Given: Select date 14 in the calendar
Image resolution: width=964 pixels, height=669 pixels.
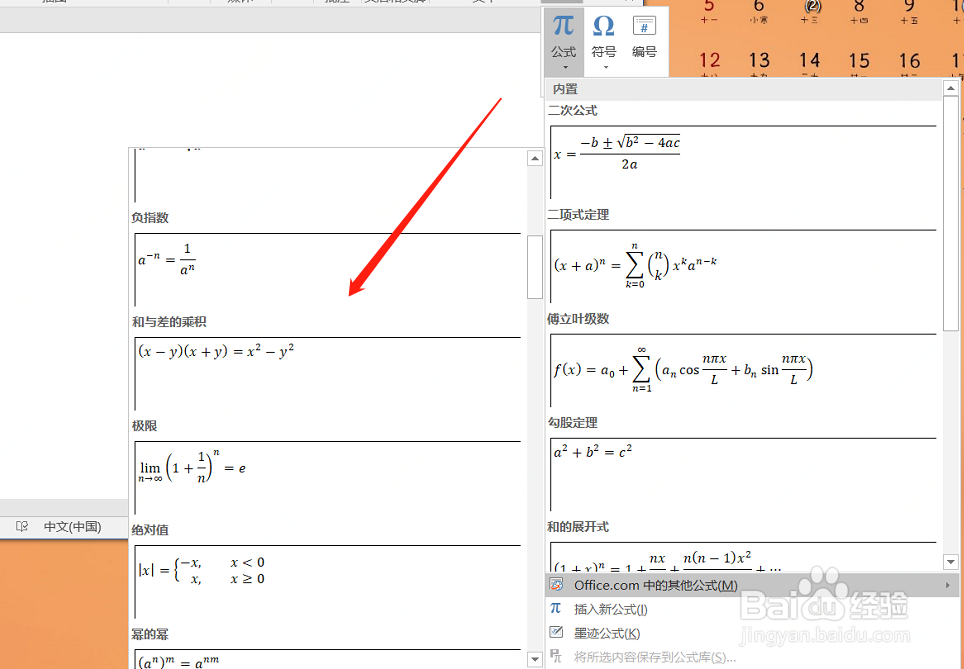Looking at the screenshot, I should pyautogui.click(x=809, y=60).
